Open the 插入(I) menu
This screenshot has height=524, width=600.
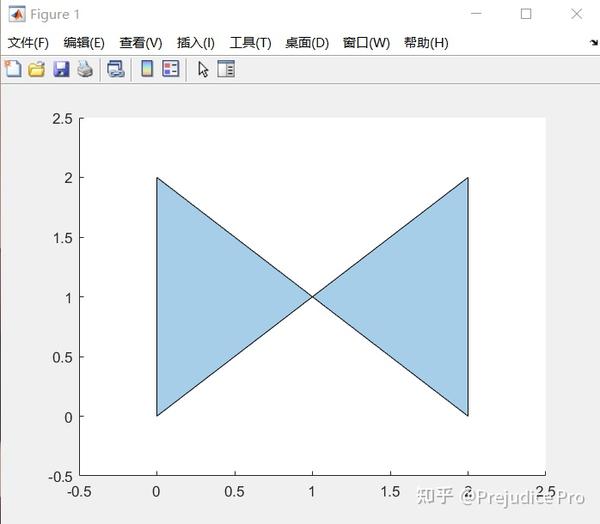pyautogui.click(x=196, y=42)
